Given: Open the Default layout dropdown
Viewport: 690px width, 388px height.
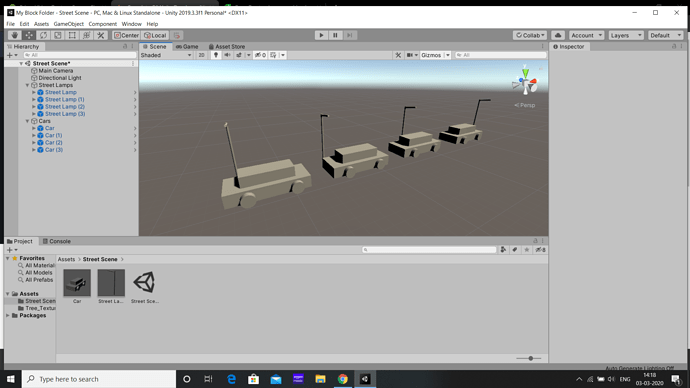Looking at the screenshot, I should [x=665, y=35].
